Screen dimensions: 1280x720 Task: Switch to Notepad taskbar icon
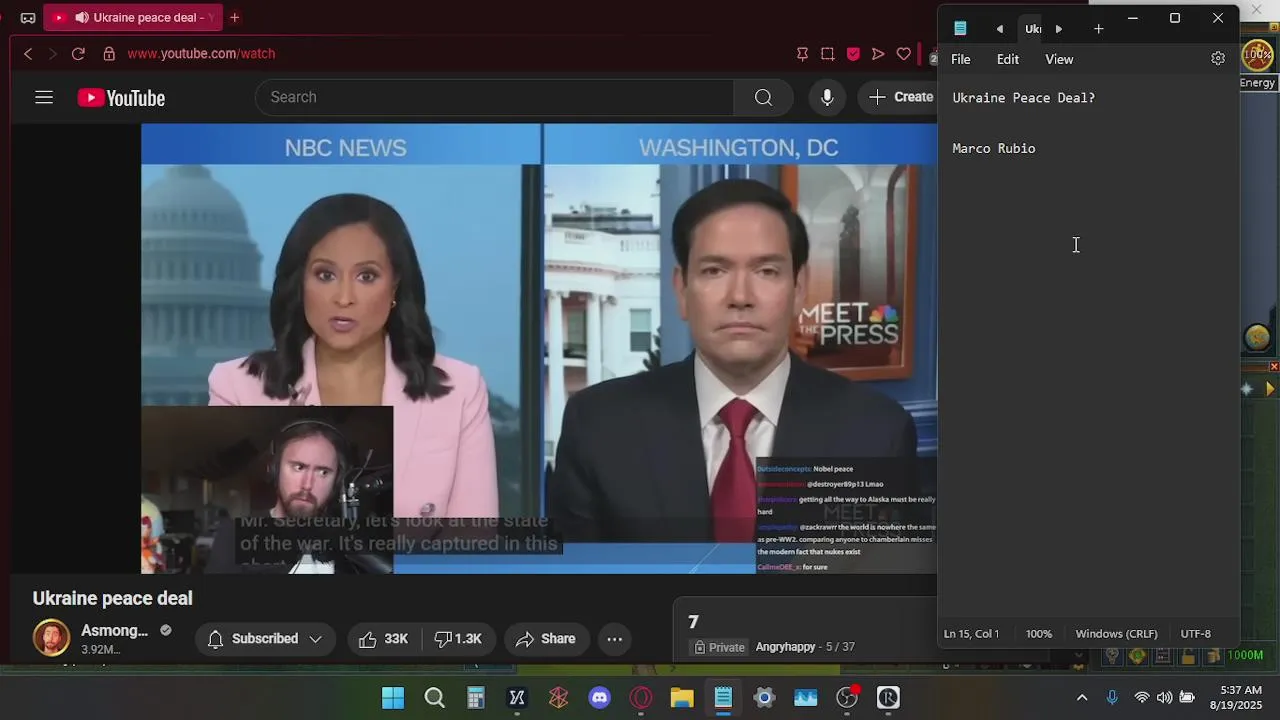click(723, 698)
